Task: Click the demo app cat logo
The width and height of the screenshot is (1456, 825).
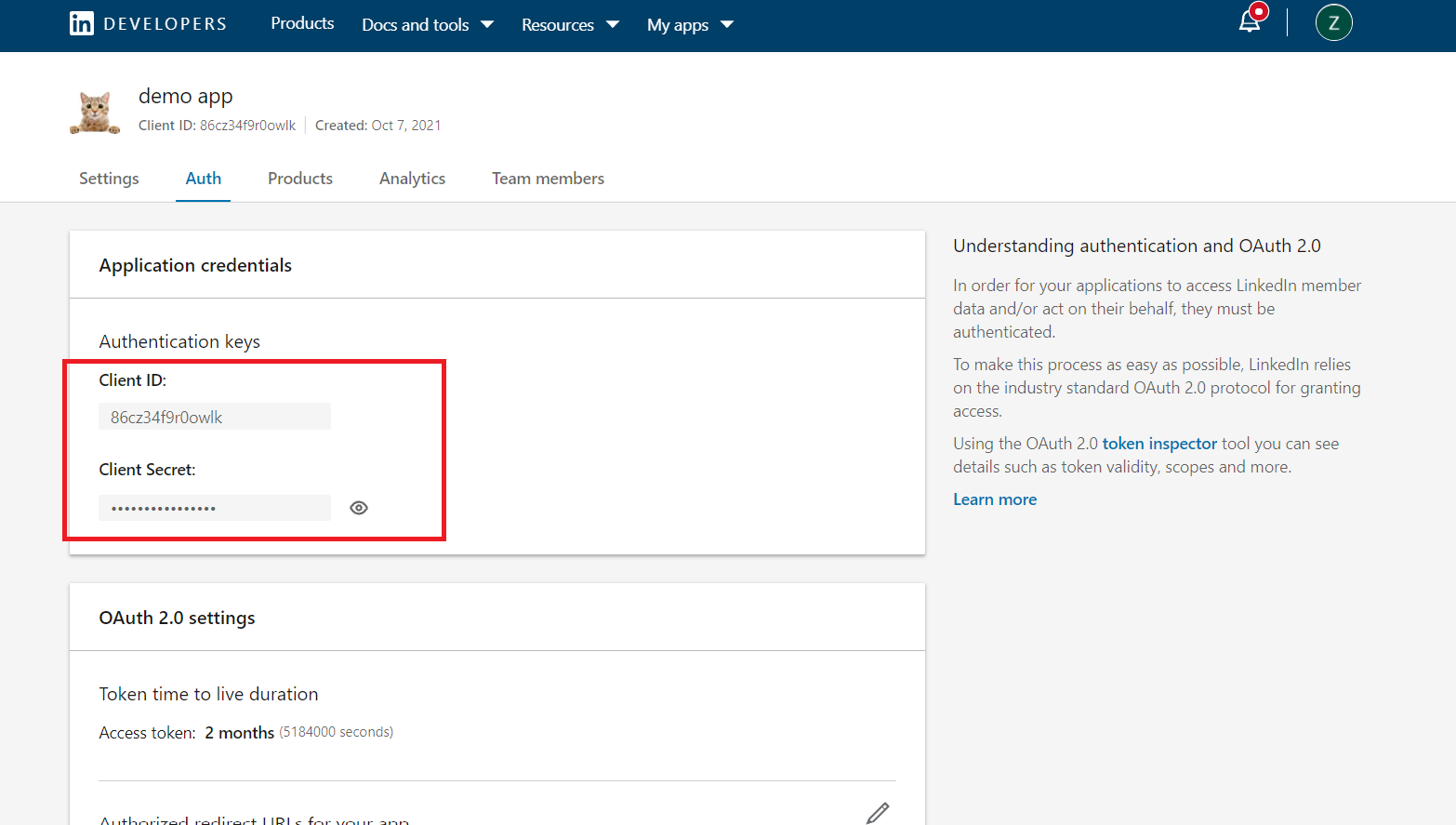Action: pos(95,113)
